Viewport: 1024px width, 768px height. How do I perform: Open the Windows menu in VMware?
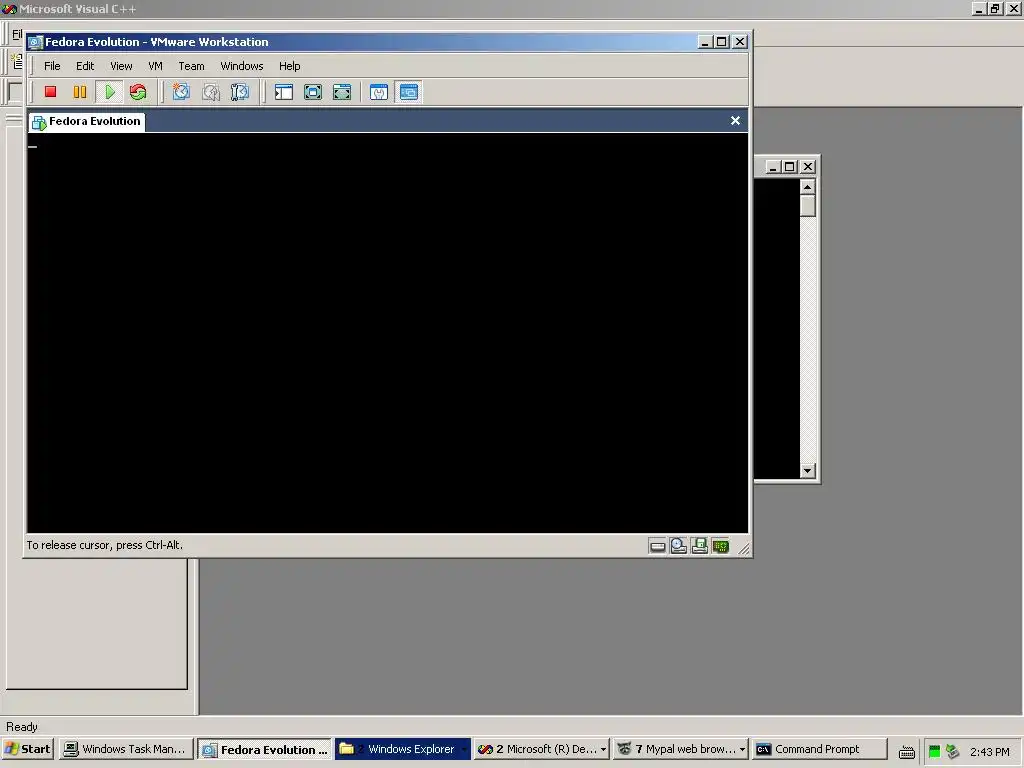pos(242,66)
